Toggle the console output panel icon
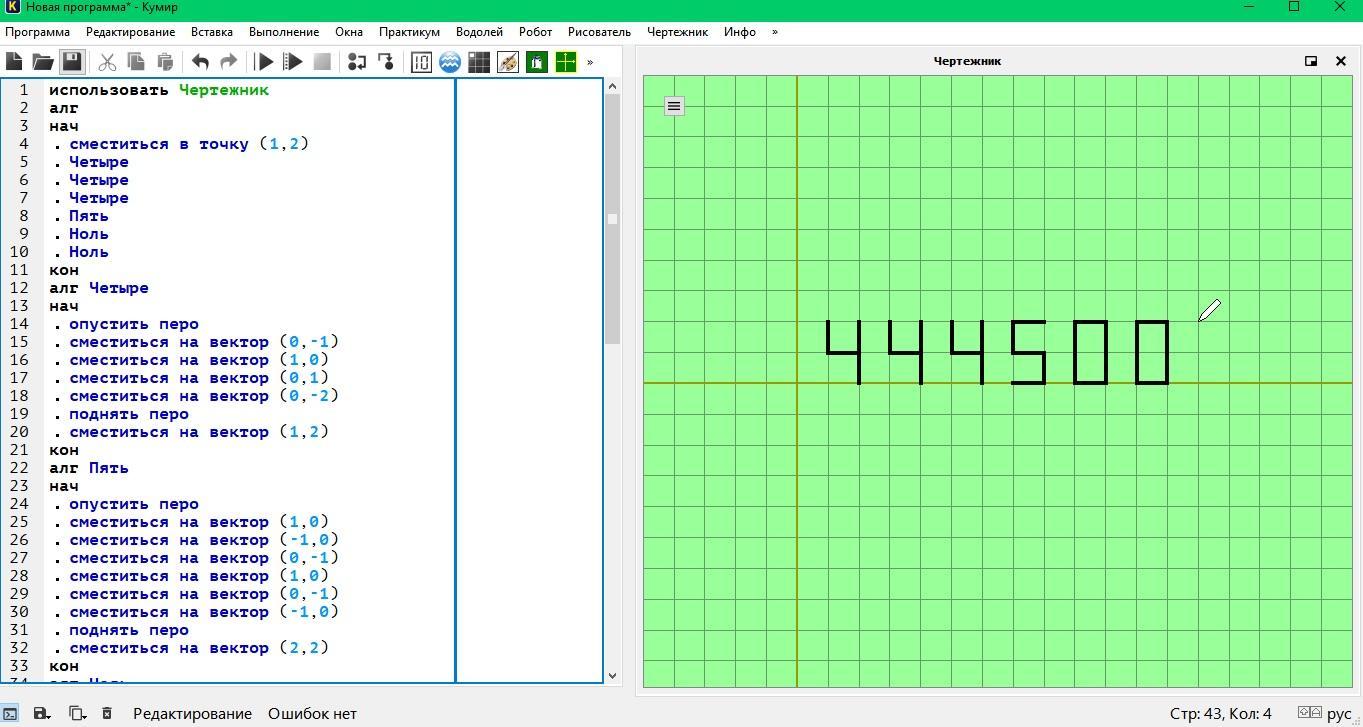This screenshot has height=727, width=1363. point(10,713)
